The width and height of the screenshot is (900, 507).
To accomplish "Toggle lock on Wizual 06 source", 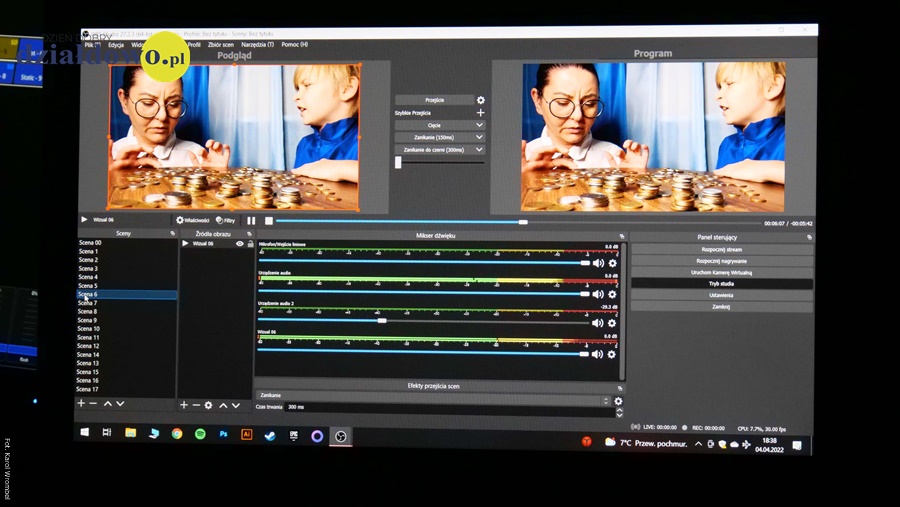I will tap(250, 243).
